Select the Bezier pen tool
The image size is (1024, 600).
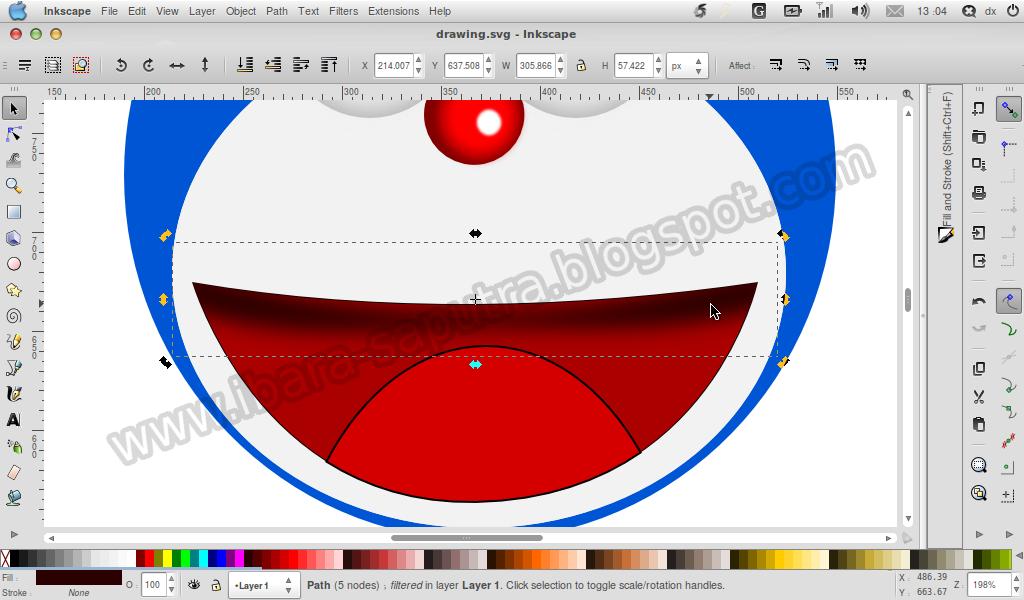[x=14, y=368]
